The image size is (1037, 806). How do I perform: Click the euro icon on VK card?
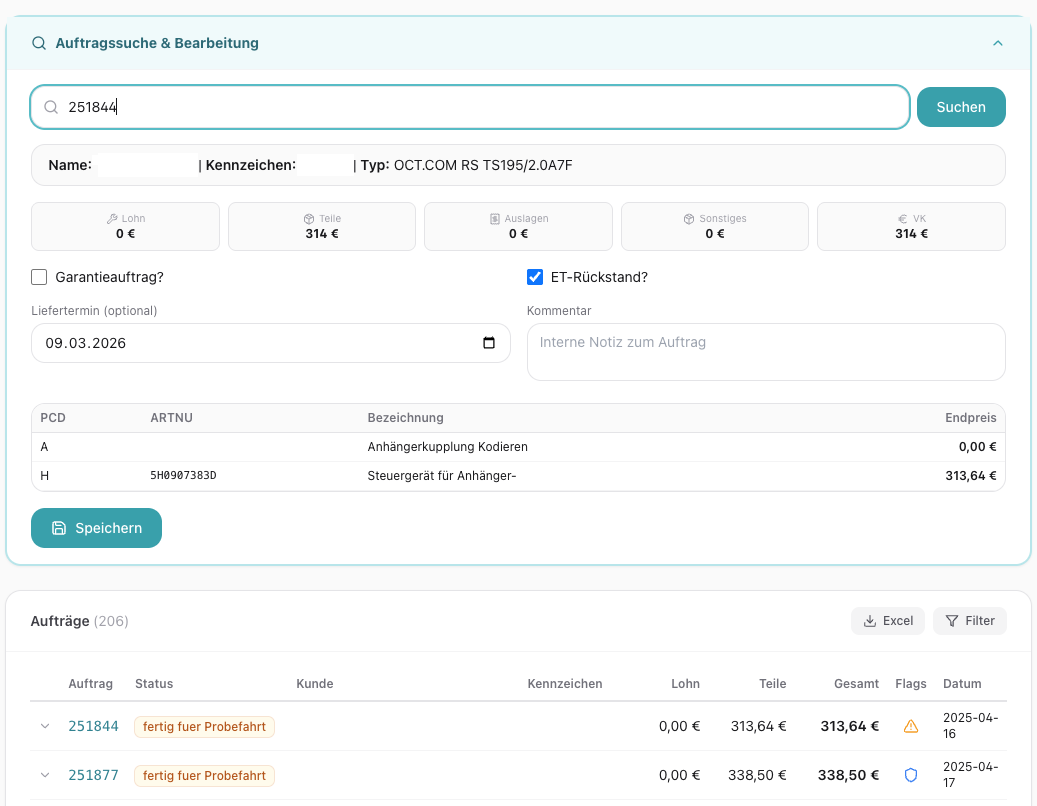click(x=902, y=219)
